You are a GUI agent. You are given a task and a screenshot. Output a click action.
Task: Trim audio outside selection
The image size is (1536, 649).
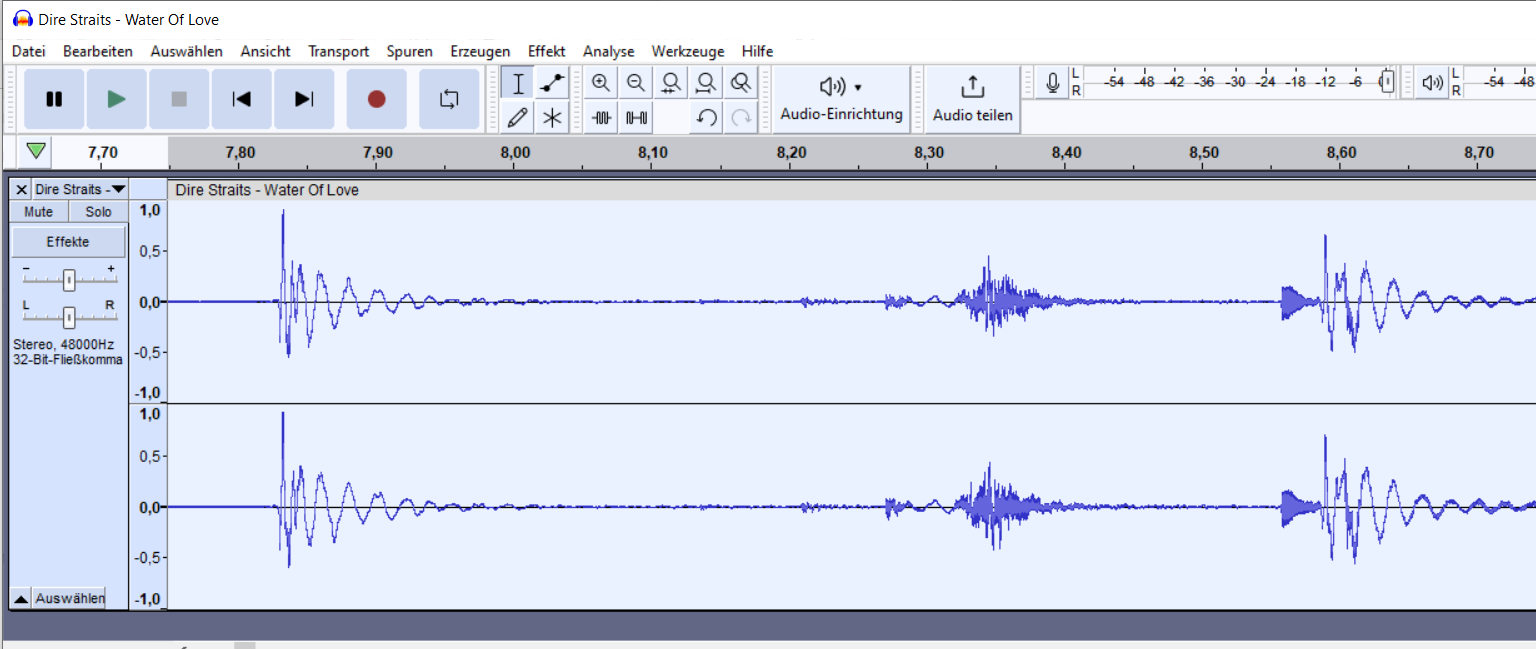601,118
